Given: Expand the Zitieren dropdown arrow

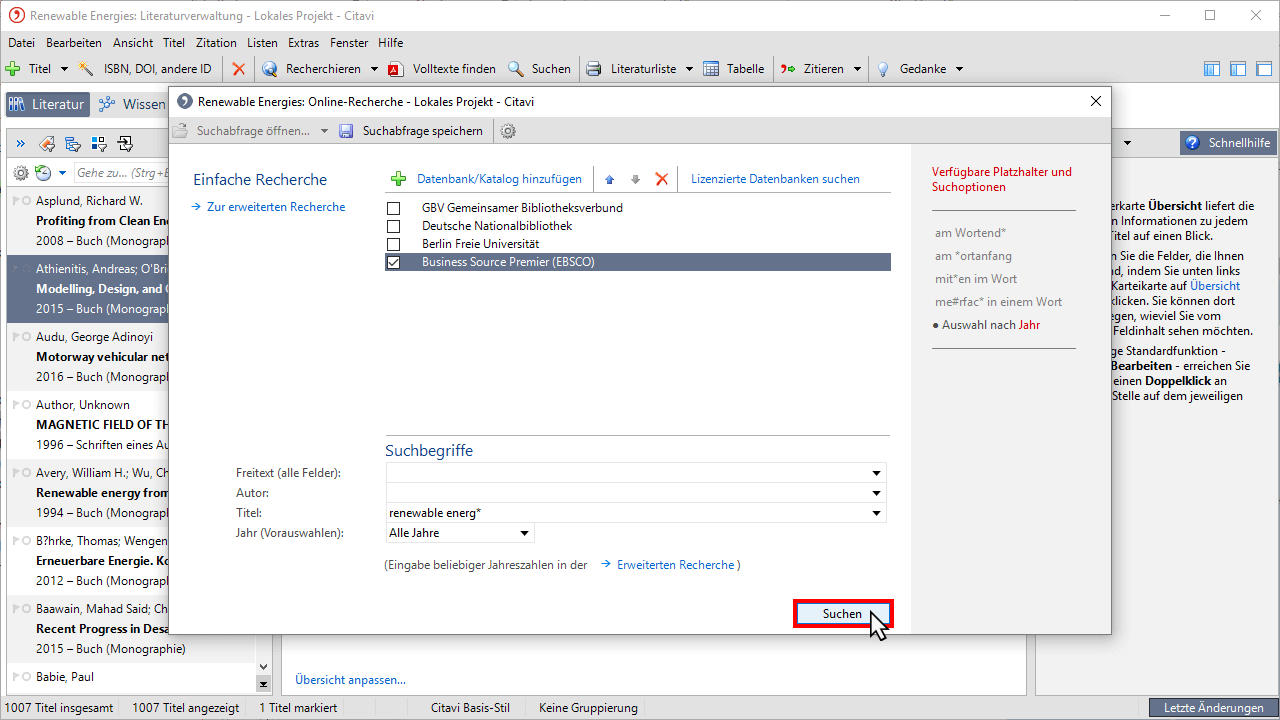Looking at the screenshot, I should pos(856,69).
